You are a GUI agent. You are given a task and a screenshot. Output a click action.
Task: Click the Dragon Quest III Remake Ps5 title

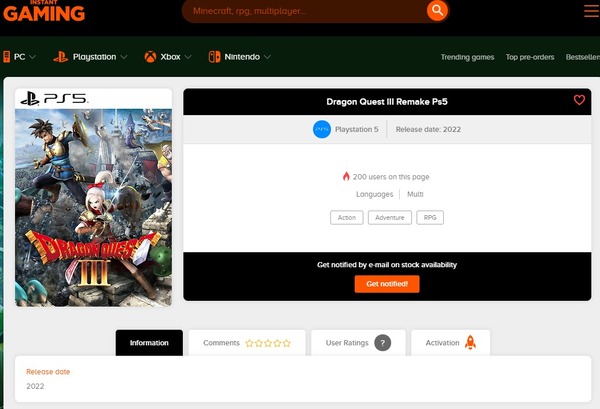(x=387, y=102)
